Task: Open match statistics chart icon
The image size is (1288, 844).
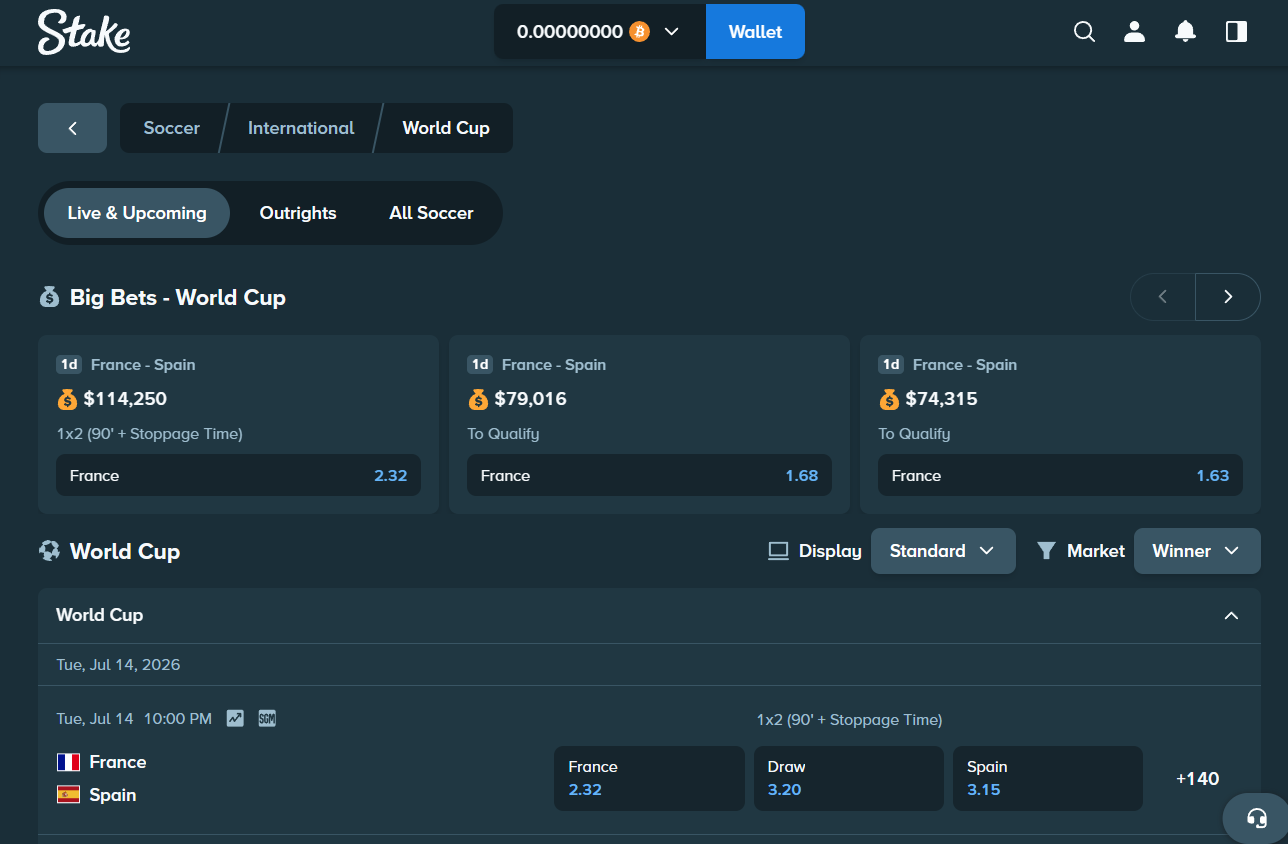Action: coord(235,718)
